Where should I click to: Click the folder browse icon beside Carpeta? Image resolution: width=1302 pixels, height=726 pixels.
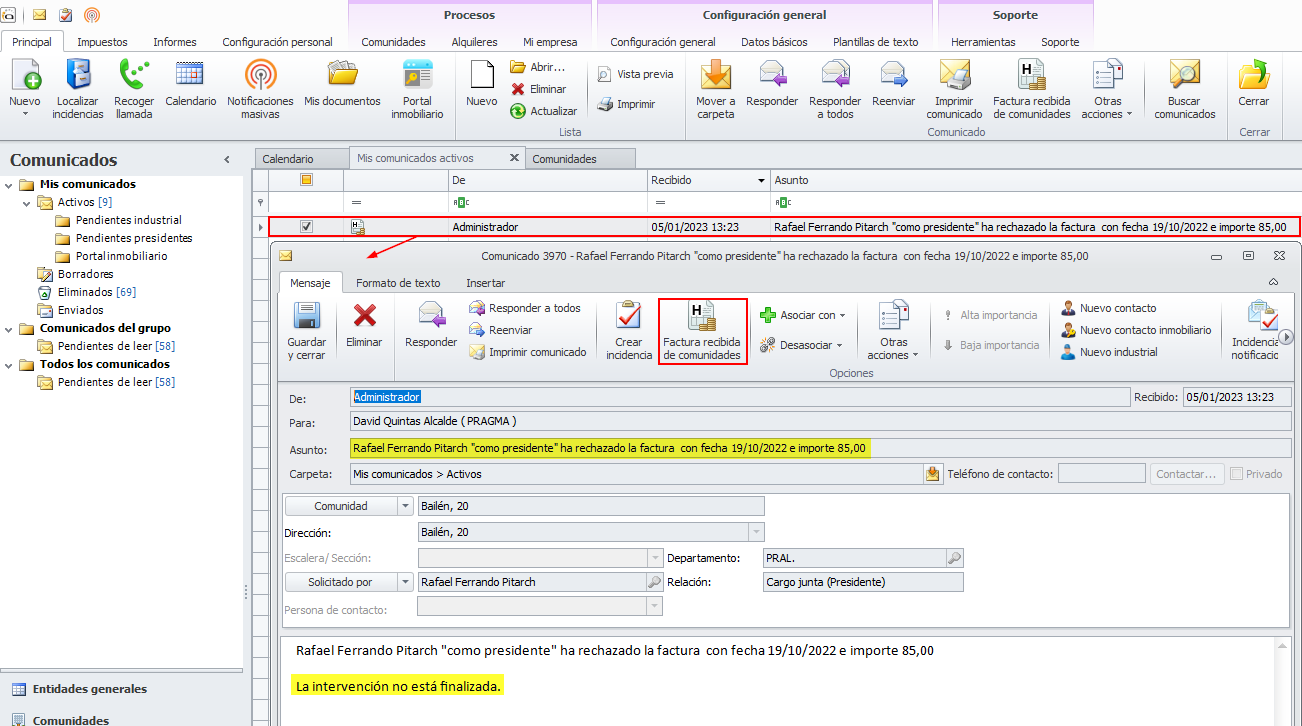pos(933,474)
